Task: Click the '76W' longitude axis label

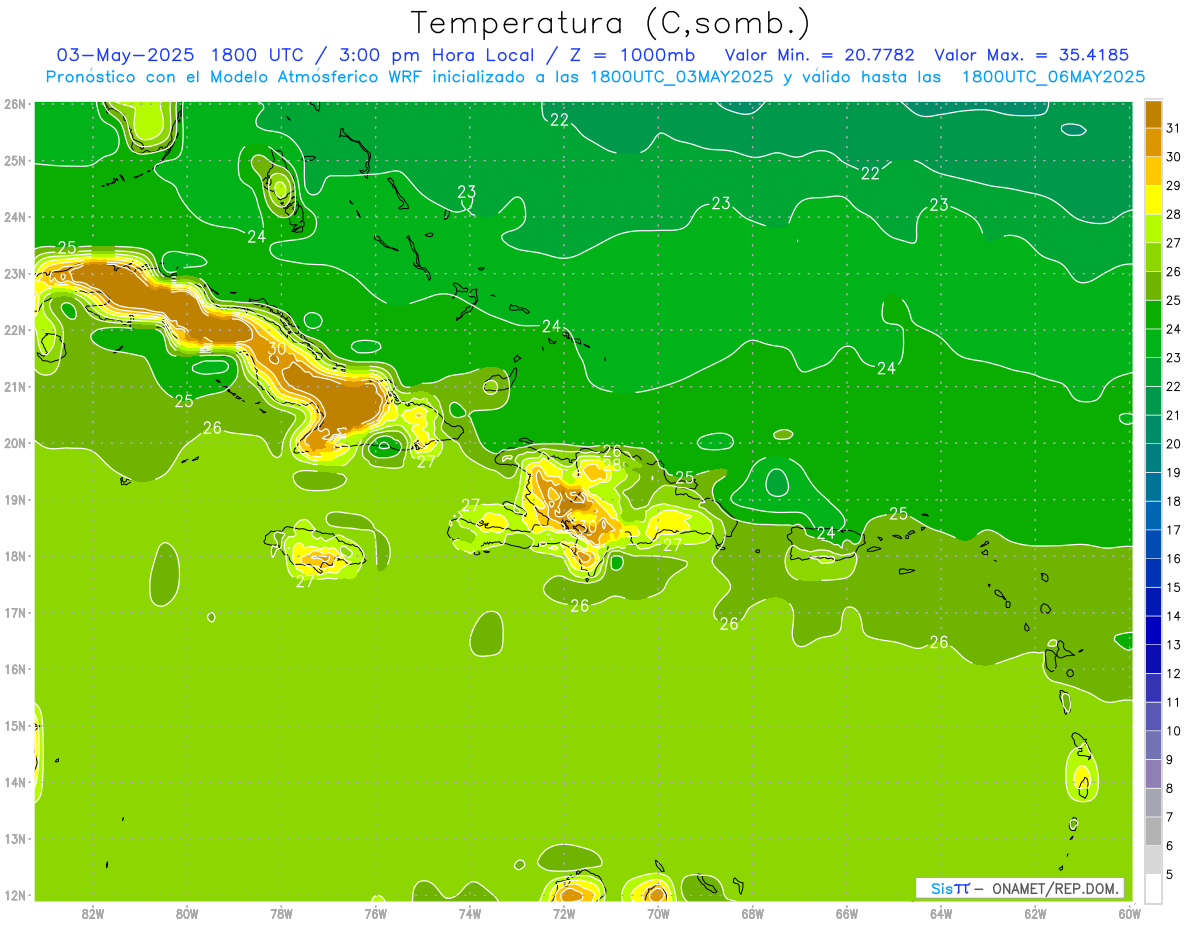Action: pyautogui.click(x=376, y=913)
